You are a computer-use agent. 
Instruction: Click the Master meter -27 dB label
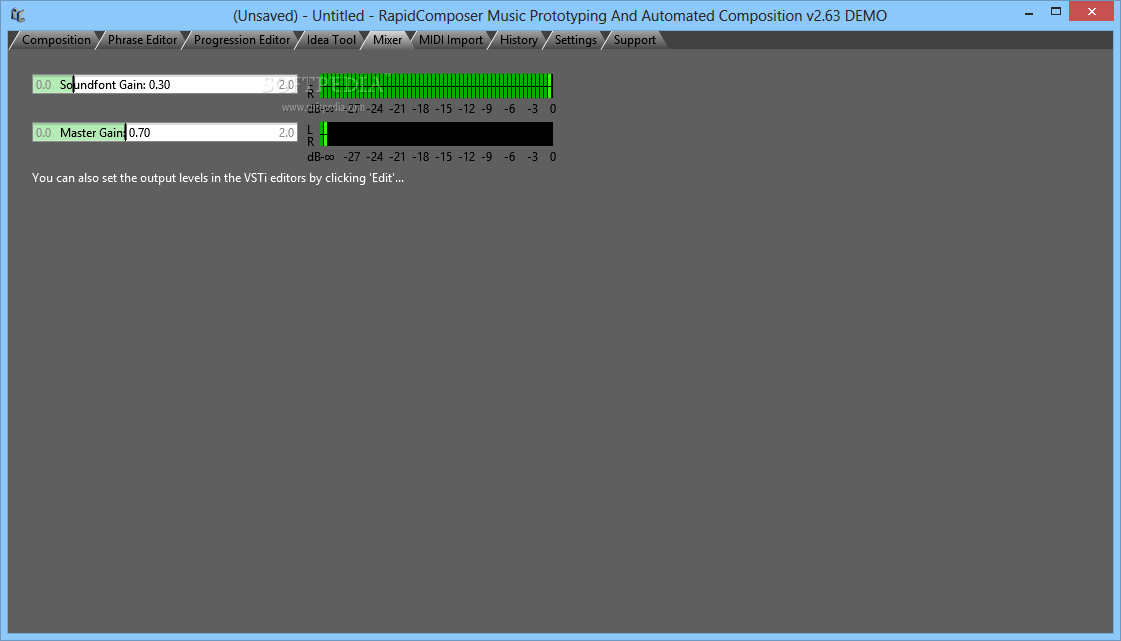pos(352,156)
